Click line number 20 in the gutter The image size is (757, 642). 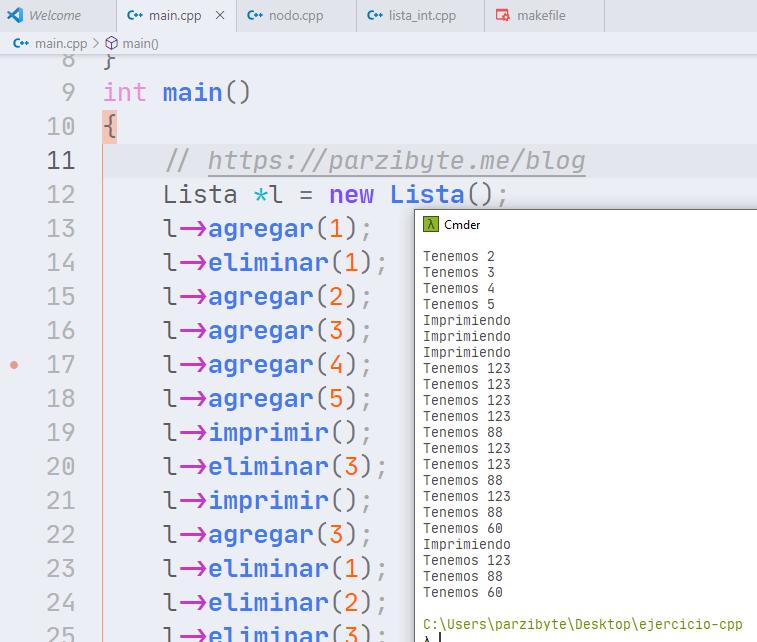[x=61, y=466]
